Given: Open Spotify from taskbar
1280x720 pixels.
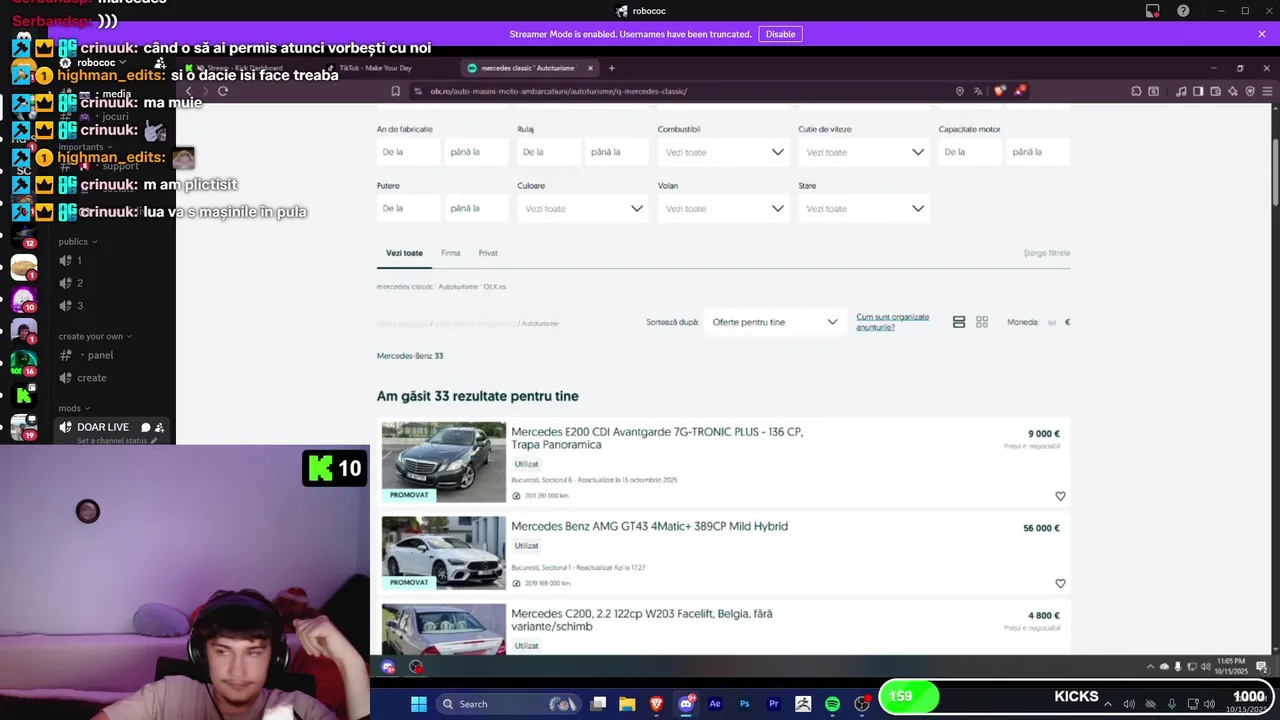Looking at the screenshot, I should (x=832, y=704).
